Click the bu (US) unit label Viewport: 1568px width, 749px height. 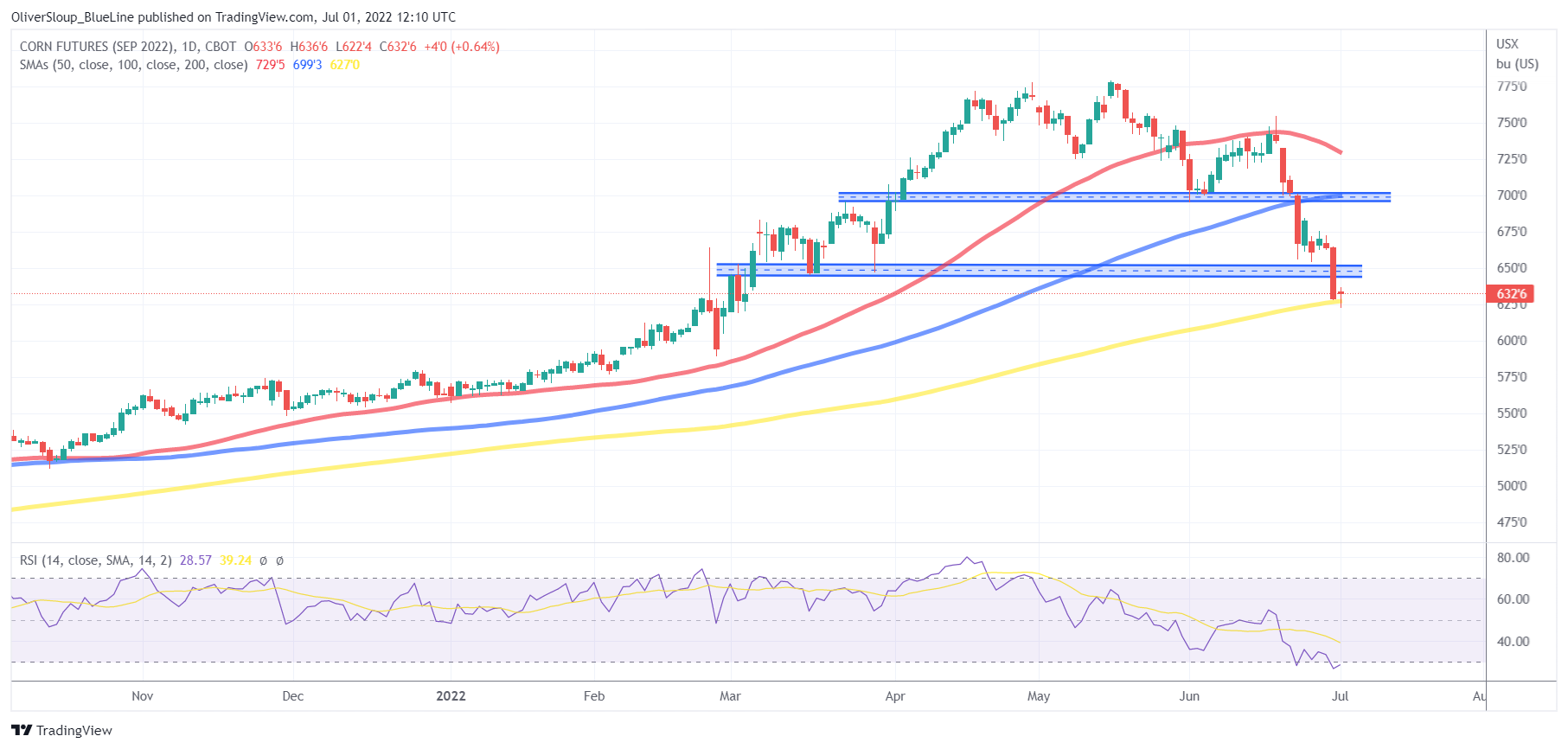click(x=1518, y=64)
